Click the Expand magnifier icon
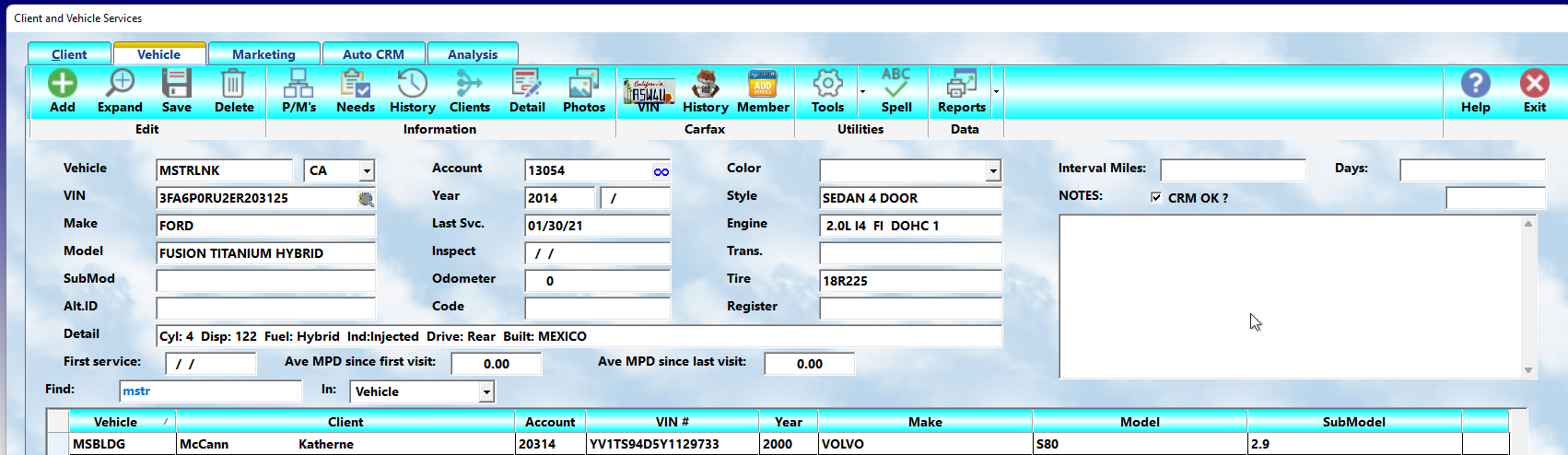The image size is (1568, 455). pos(120,84)
